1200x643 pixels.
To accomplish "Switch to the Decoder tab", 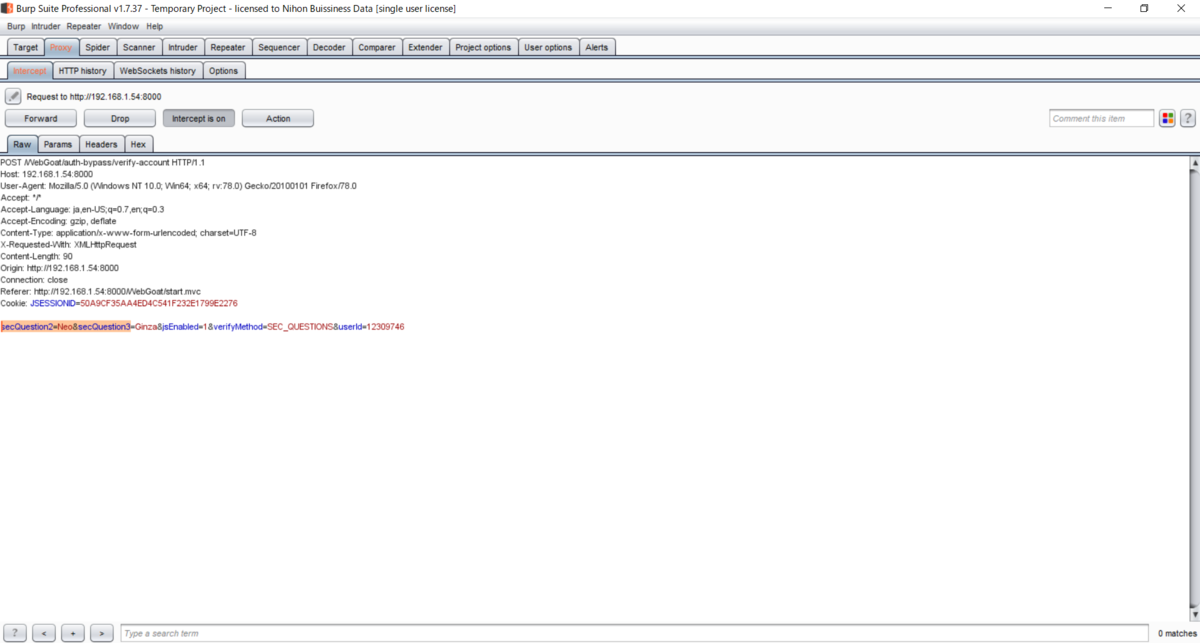I will (x=329, y=47).
